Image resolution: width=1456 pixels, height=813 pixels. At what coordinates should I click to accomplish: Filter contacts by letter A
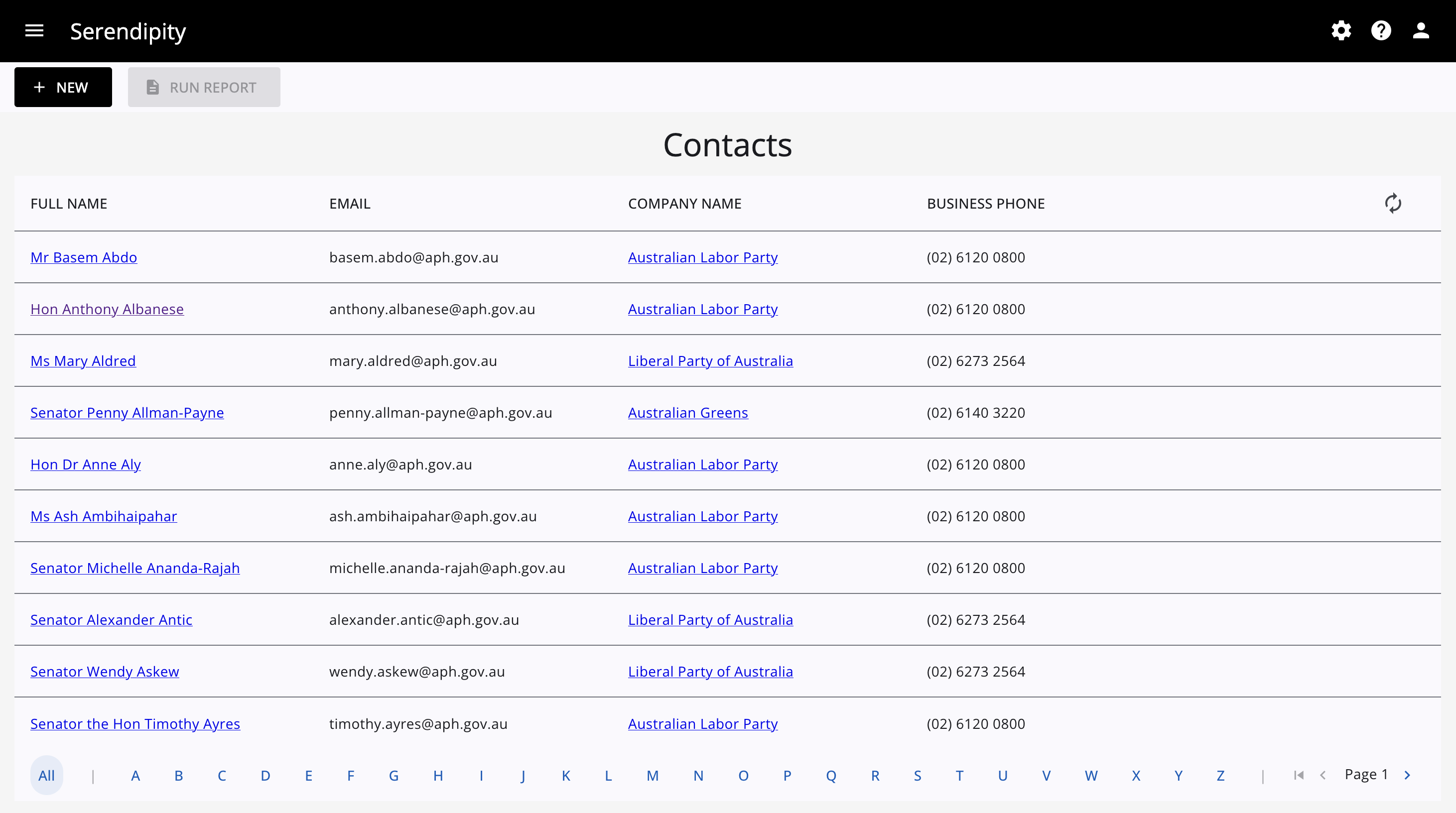click(x=135, y=775)
